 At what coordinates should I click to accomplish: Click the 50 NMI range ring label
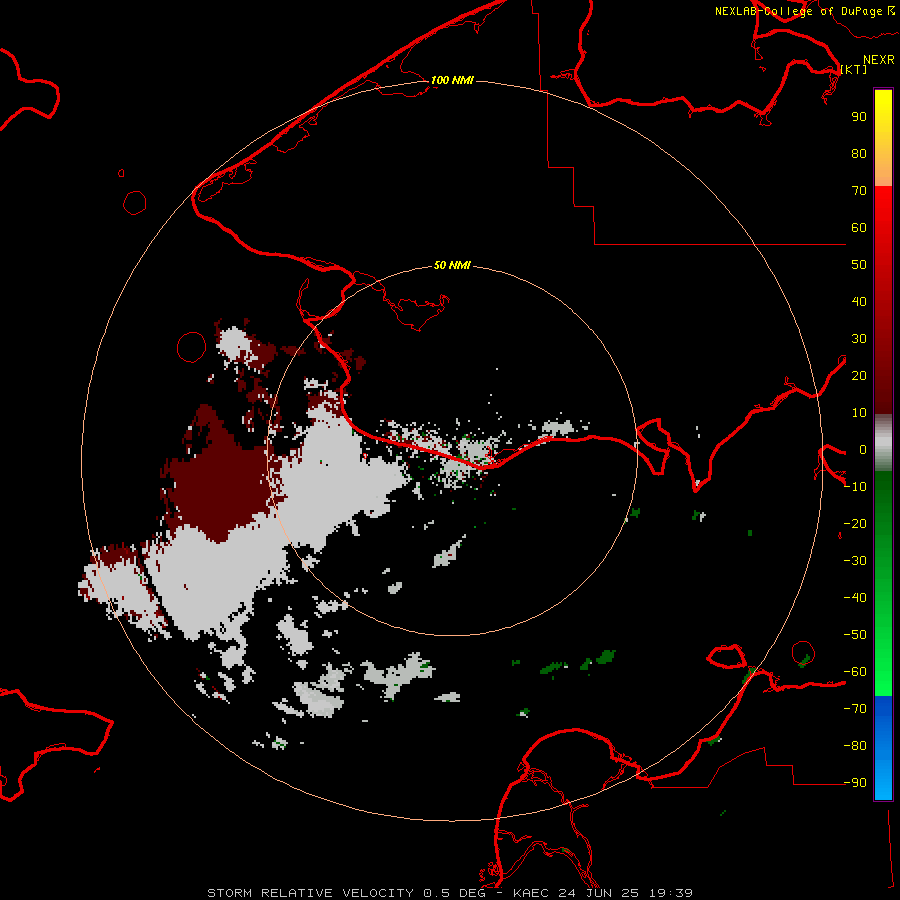[452, 265]
